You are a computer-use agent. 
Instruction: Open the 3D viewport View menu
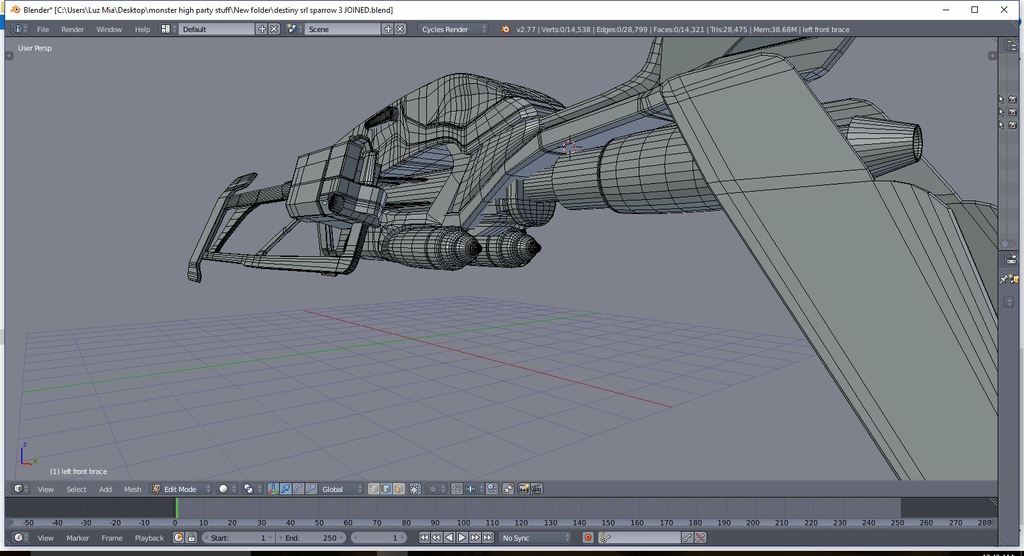pos(45,489)
